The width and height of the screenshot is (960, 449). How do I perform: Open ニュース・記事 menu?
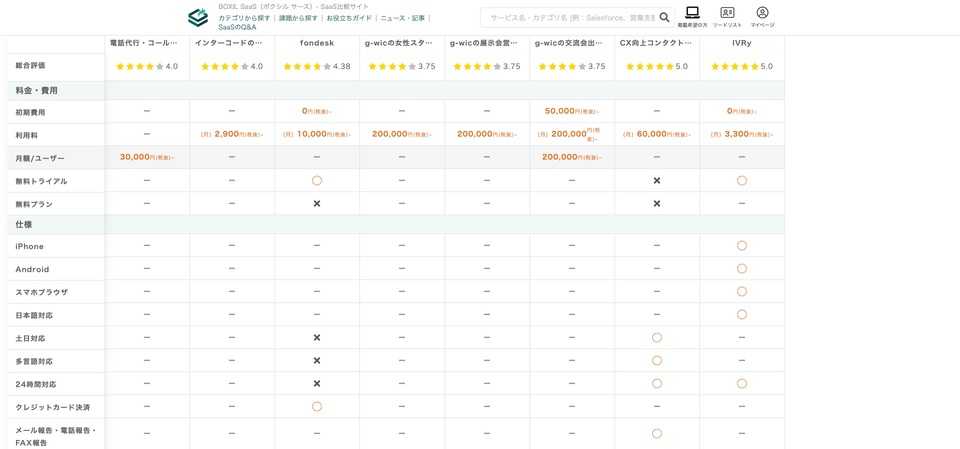point(402,18)
